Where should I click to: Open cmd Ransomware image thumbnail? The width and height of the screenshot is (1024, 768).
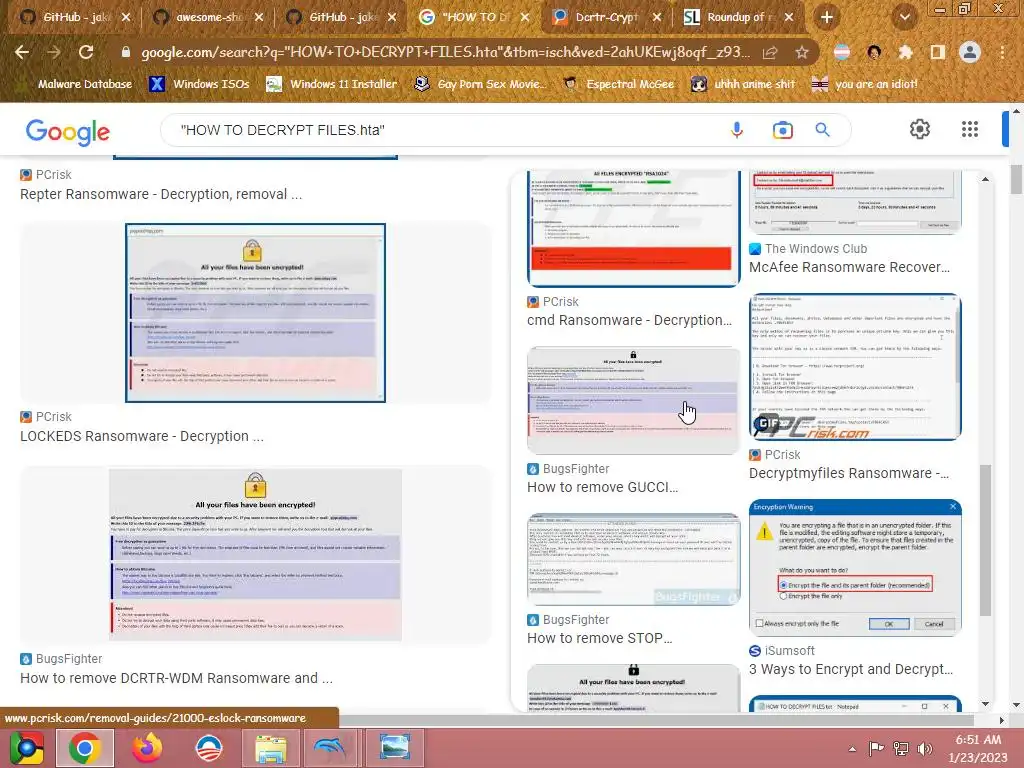tap(633, 228)
